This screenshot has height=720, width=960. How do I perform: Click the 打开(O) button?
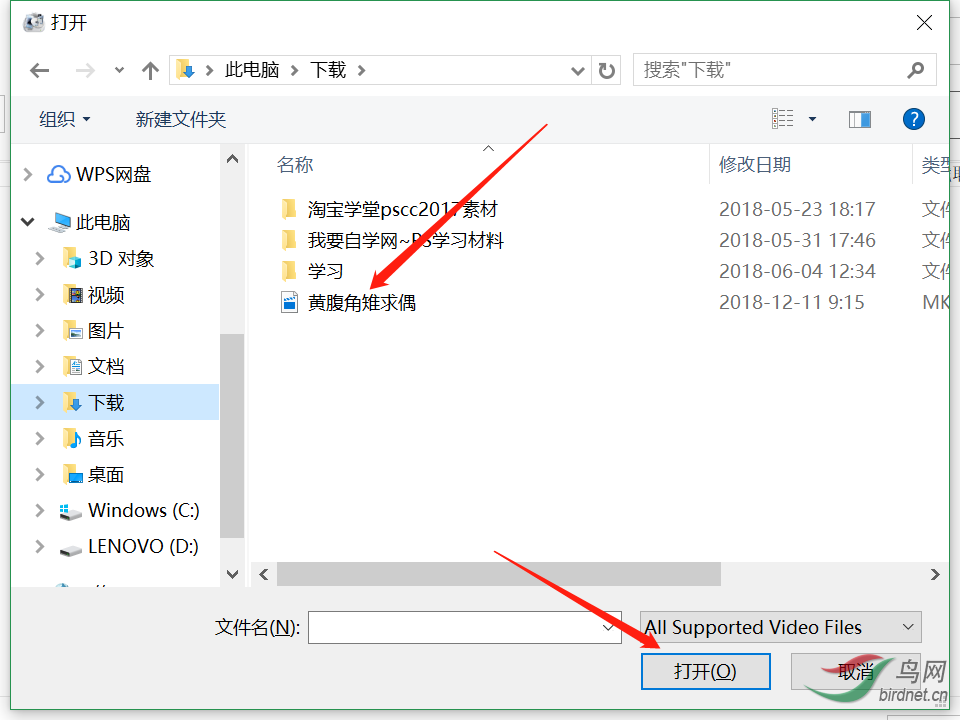(705, 672)
